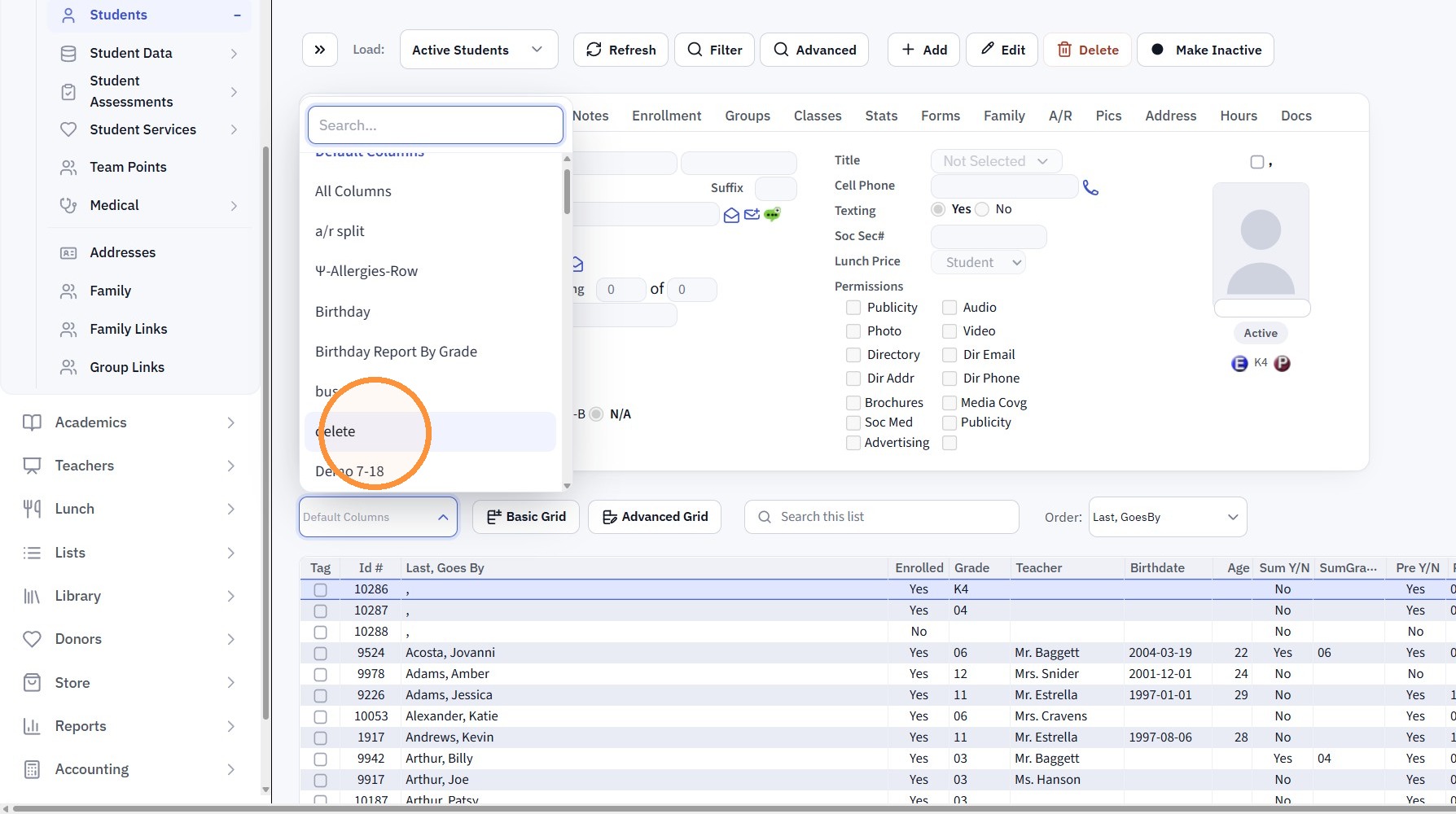Click the maroon P badge under Active

click(1282, 364)
